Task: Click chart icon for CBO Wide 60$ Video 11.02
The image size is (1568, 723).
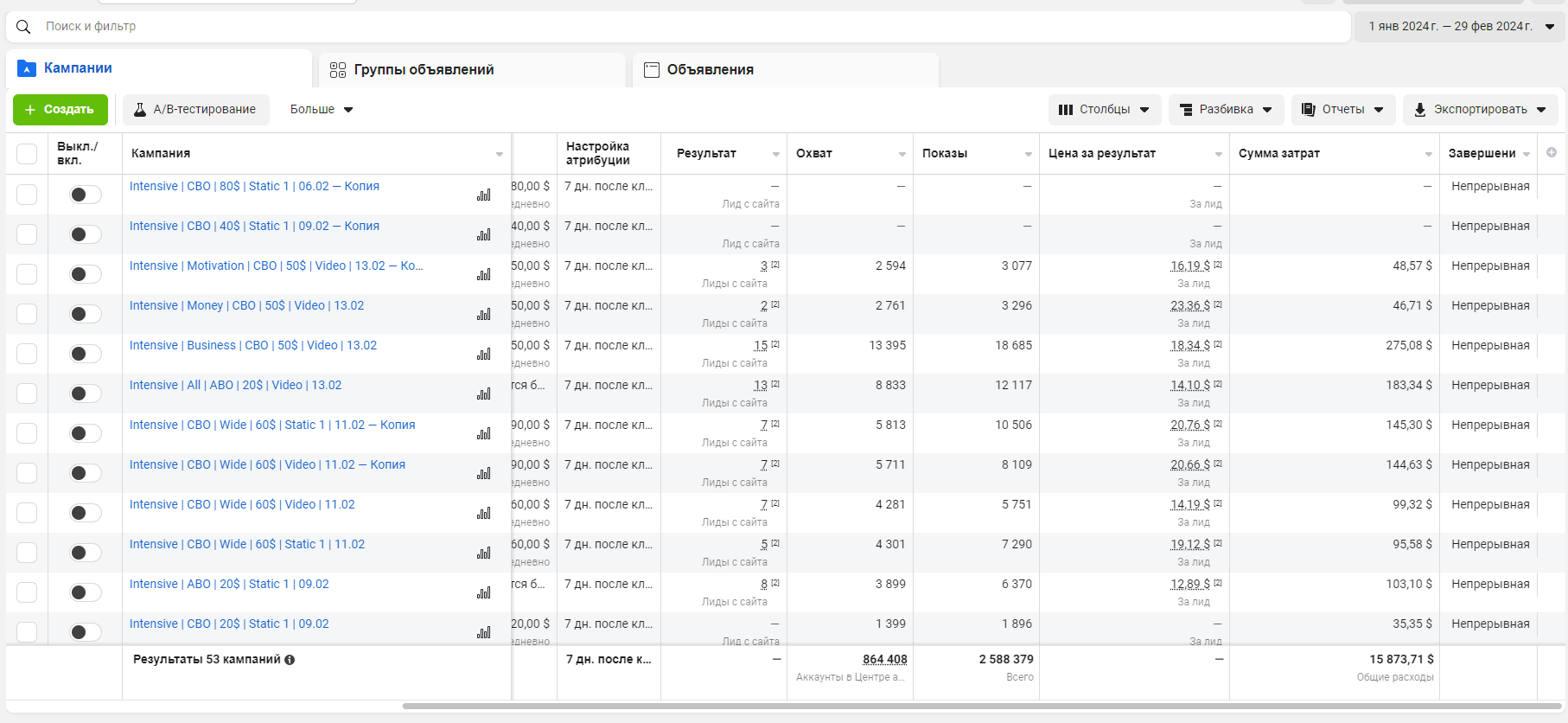Action: tap(484, 514)
